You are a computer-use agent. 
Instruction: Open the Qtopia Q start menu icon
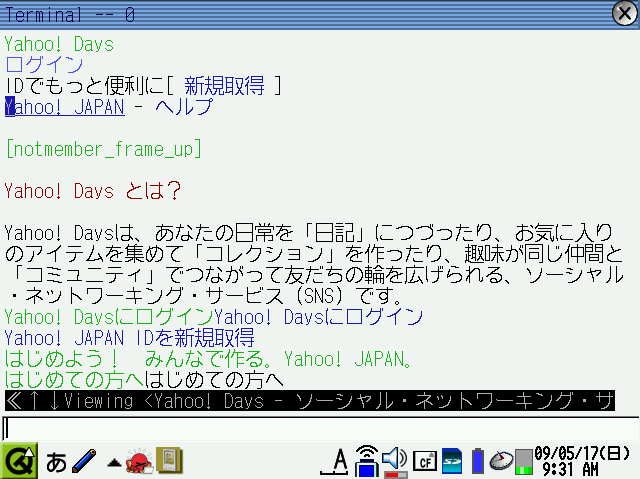(x=19, y=461)
